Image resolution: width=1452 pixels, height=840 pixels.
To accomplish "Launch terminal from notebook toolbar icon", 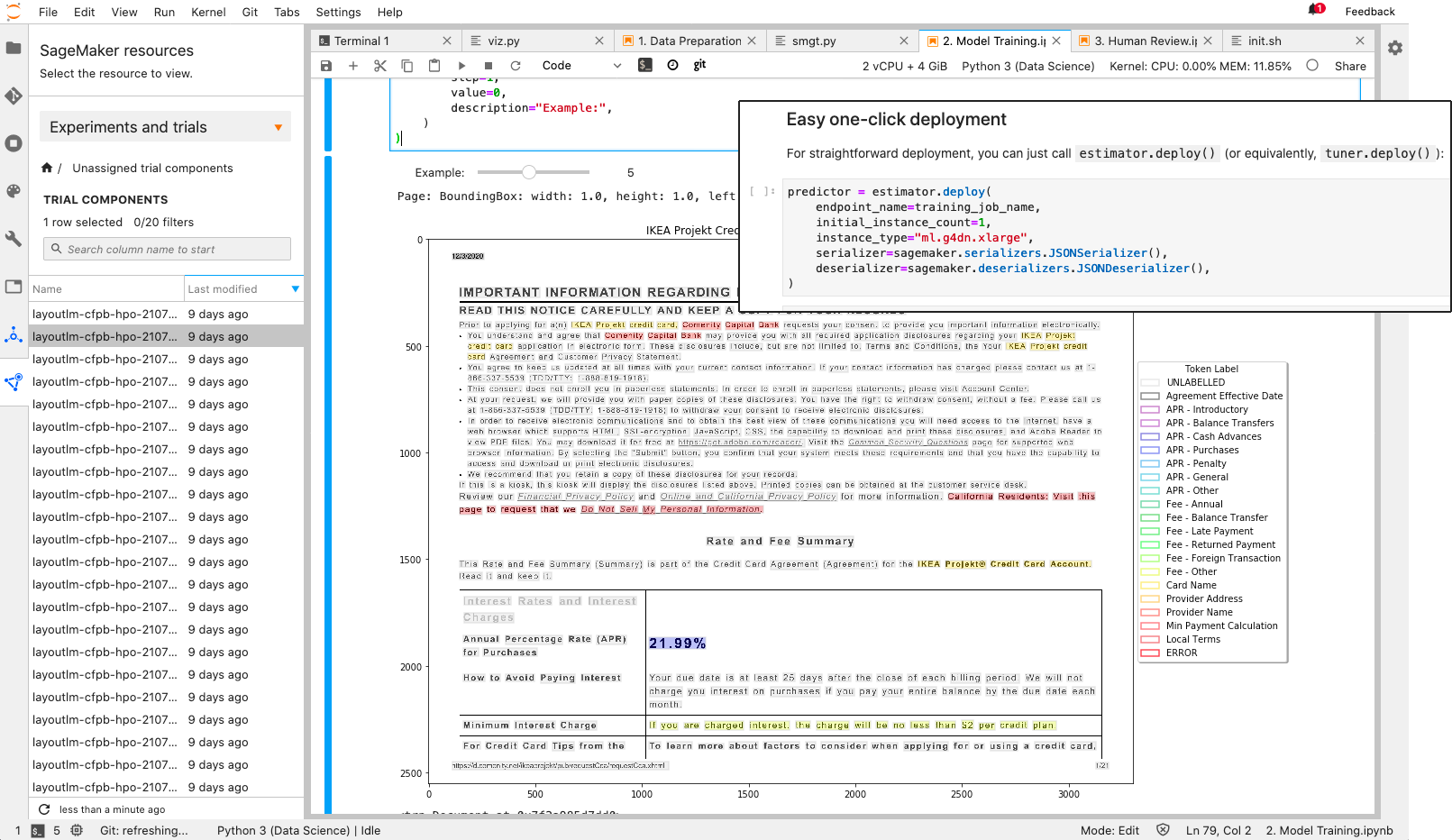I will coord(645,65).
